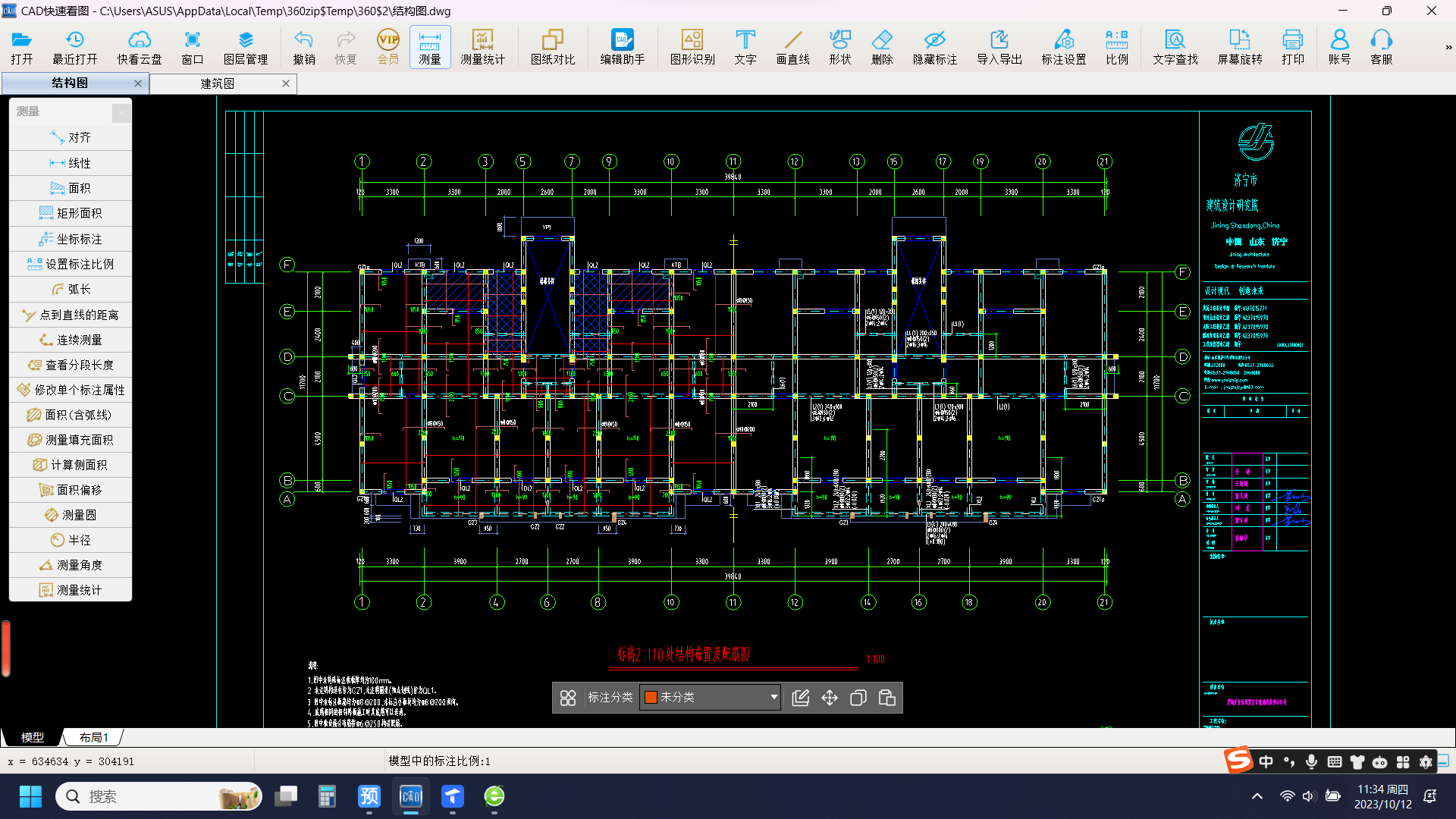Select 点到直线的距离 measurement
The image size is (1456, 819).
point(71,315)
